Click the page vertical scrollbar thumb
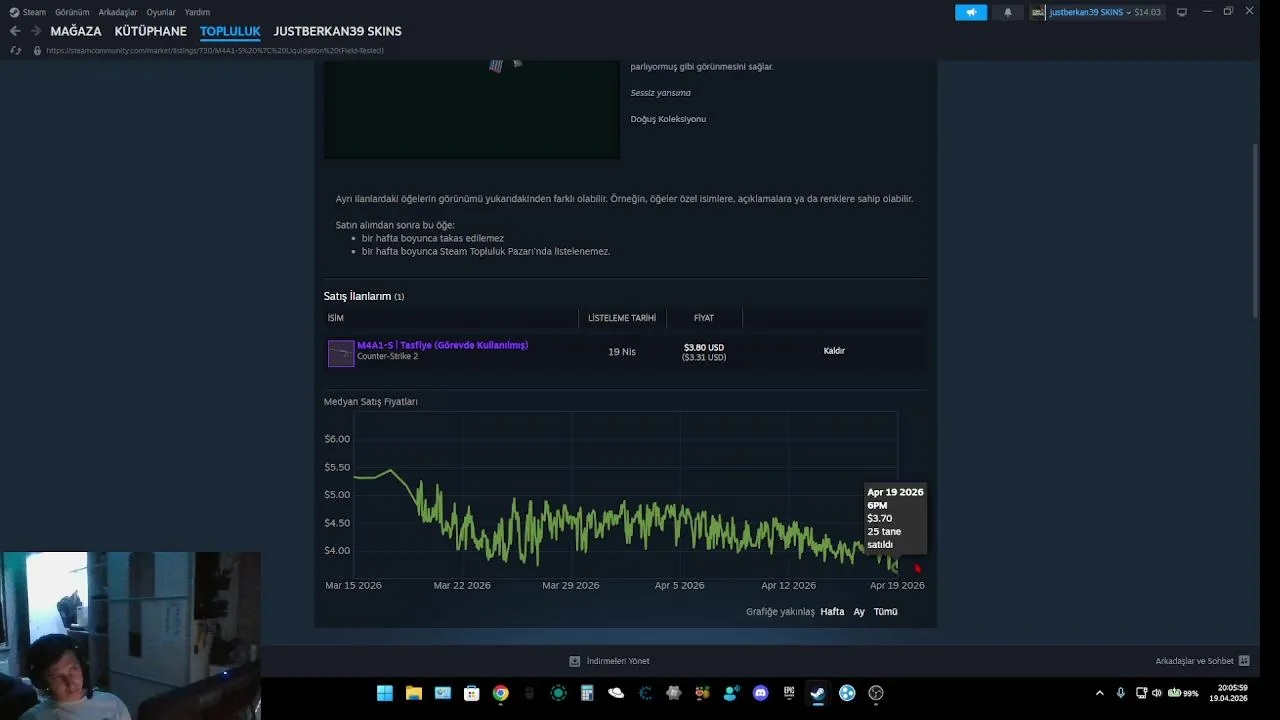 click(1256, 232)
